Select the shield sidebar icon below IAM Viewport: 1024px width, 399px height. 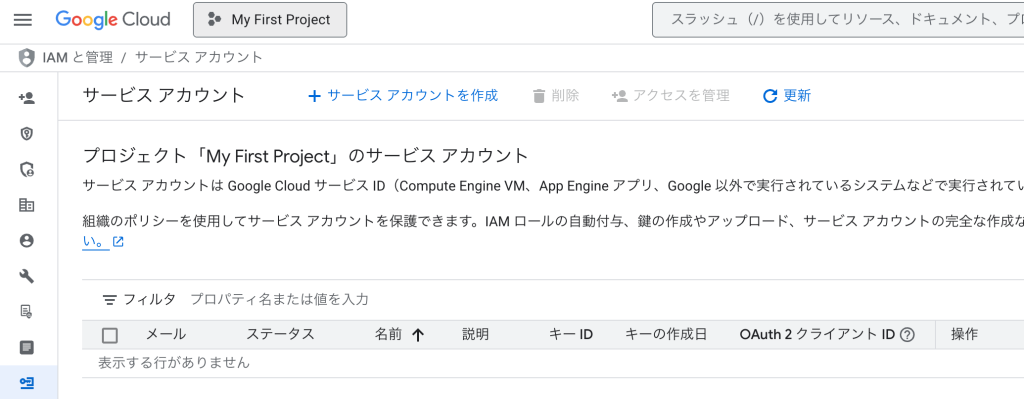pyautogui.click(x=27, y=134)
